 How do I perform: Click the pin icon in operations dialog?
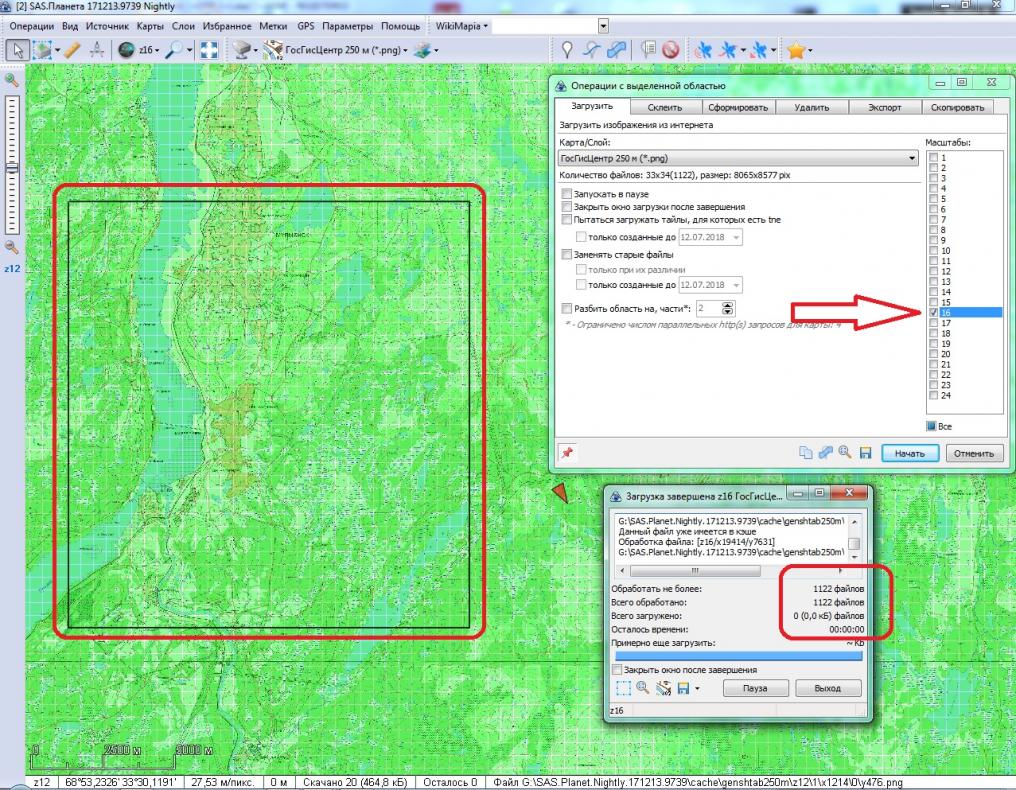(x=567, y=453)
